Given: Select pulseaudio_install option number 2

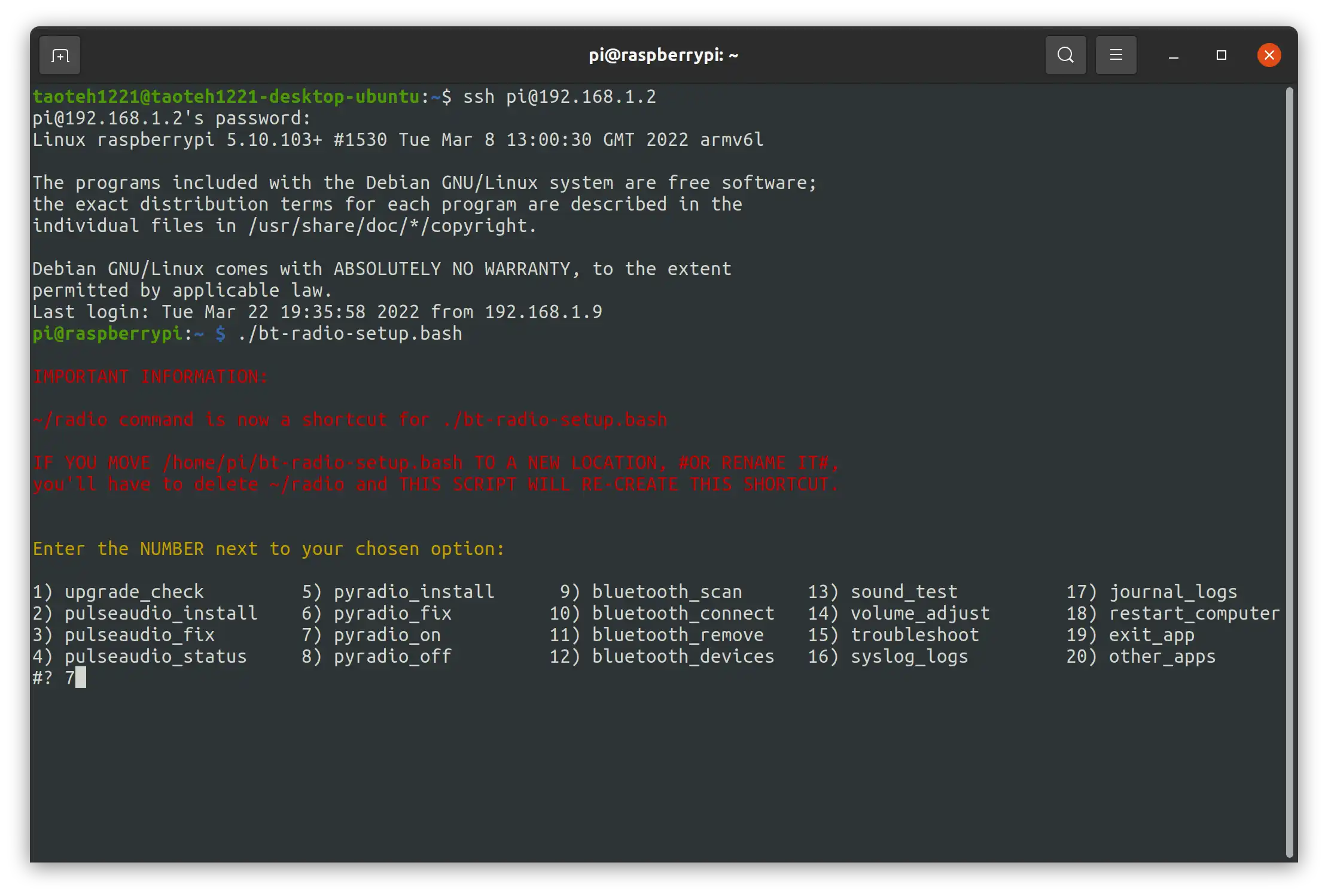Looking at the screenshot, I should (x=160, y=613).
